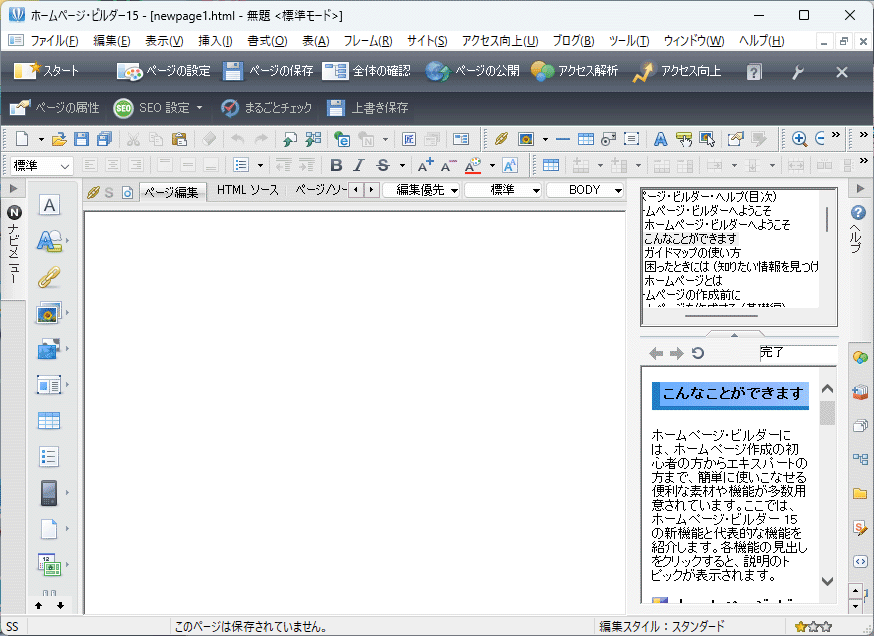Click the save floppy disk toolbar icon
The width and height of the screenshot is (874, 636).
coord(81,139)
